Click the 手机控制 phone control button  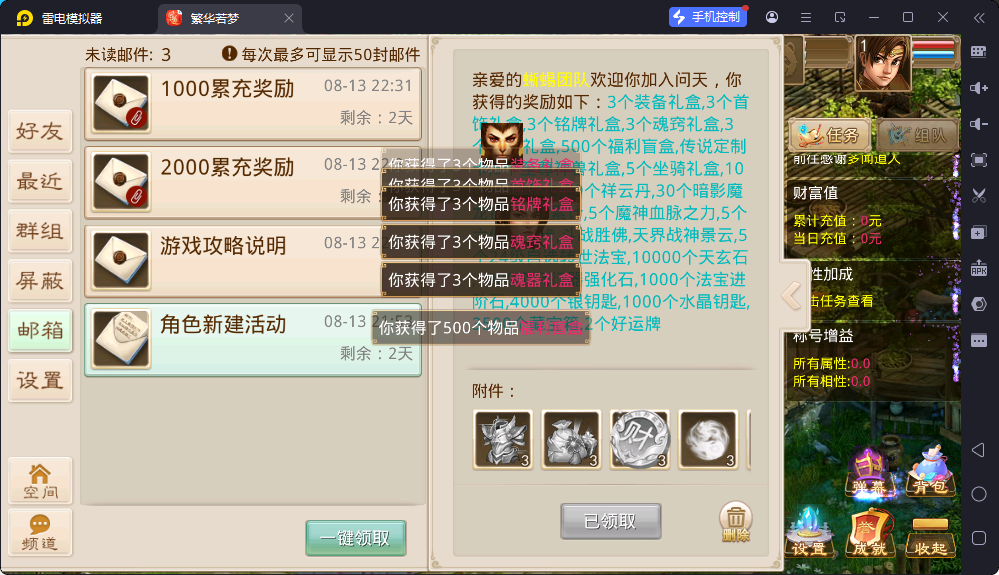(x=708, y=17)
